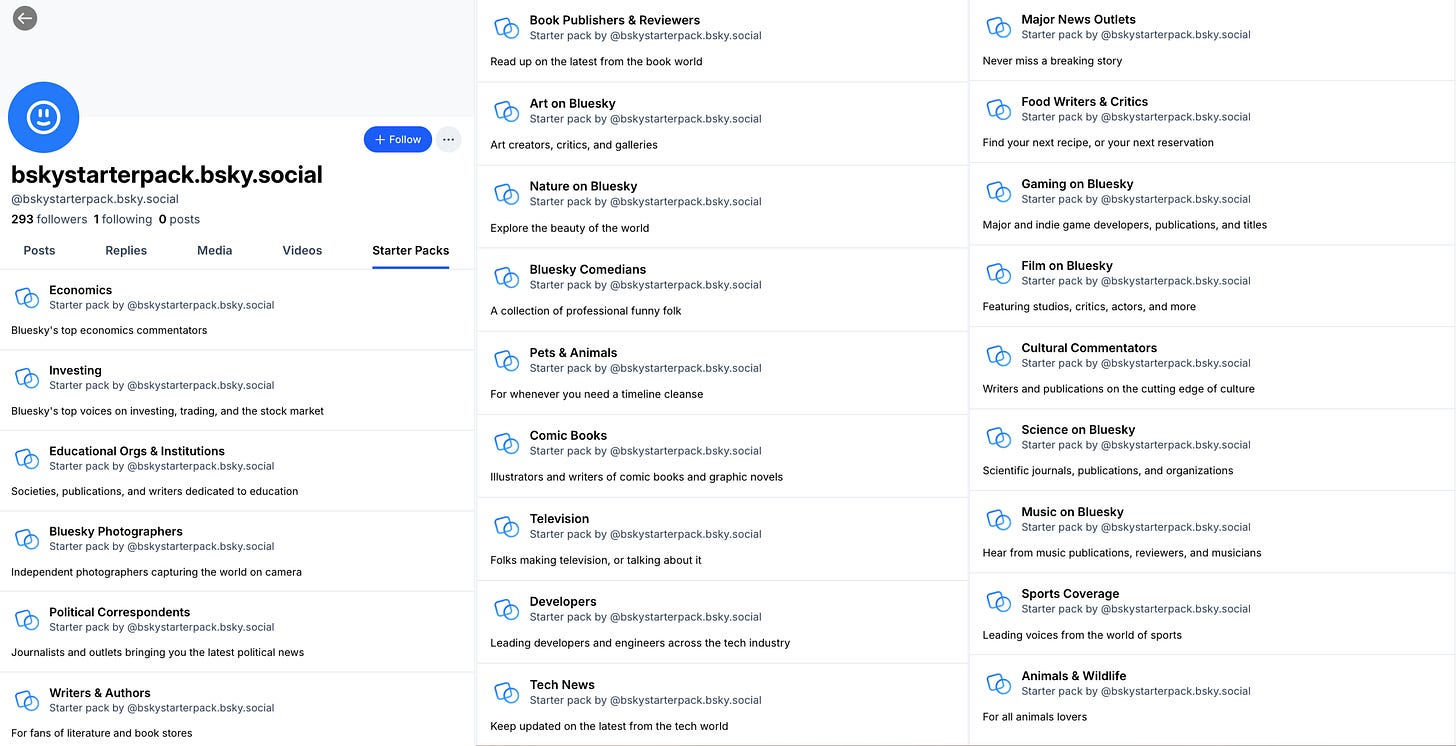
Task: Click the Tech News starter pack icon
Action: point(506,692)
